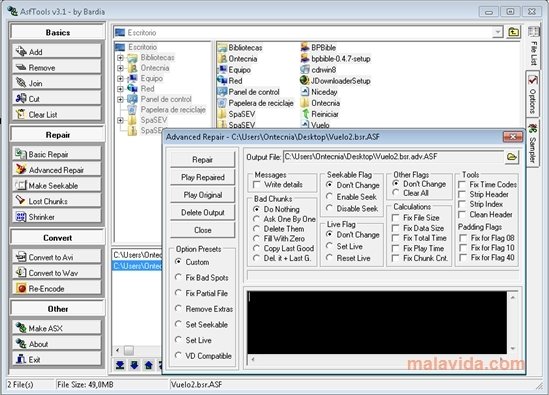Viewport: 549px width, 395px height.
Task: Select VD Compatible preset
Action: [x=178, y=355]
